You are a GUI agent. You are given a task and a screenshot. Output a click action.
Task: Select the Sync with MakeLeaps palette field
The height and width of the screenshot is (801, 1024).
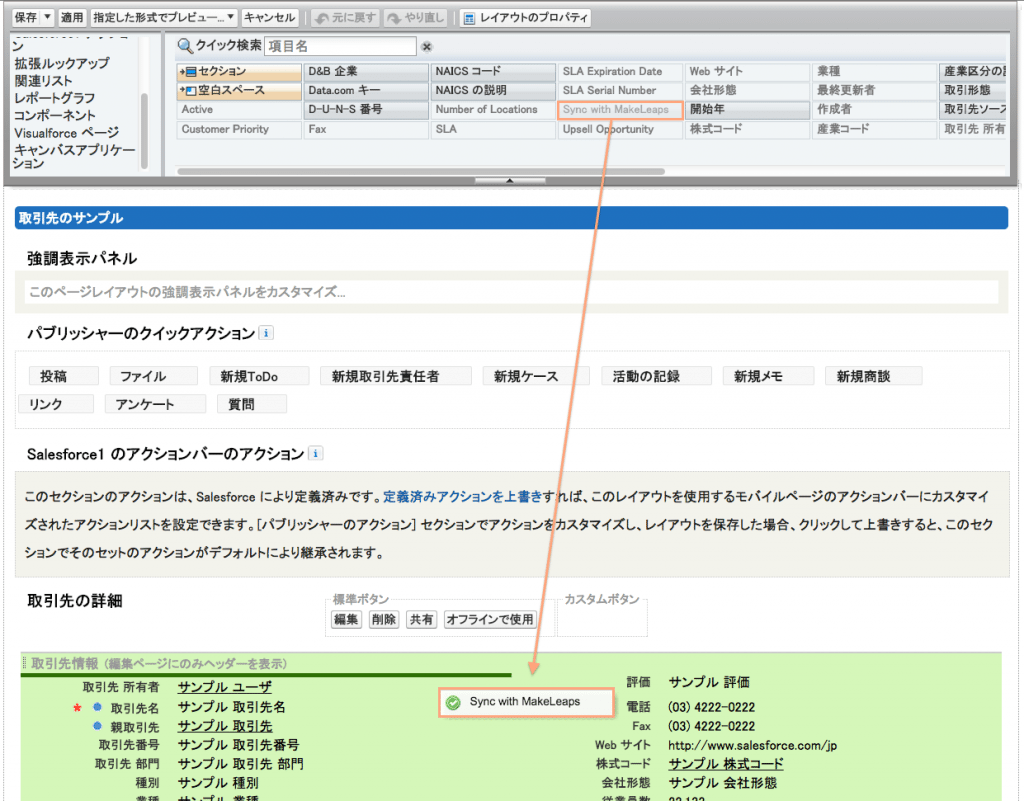point(620,110)
